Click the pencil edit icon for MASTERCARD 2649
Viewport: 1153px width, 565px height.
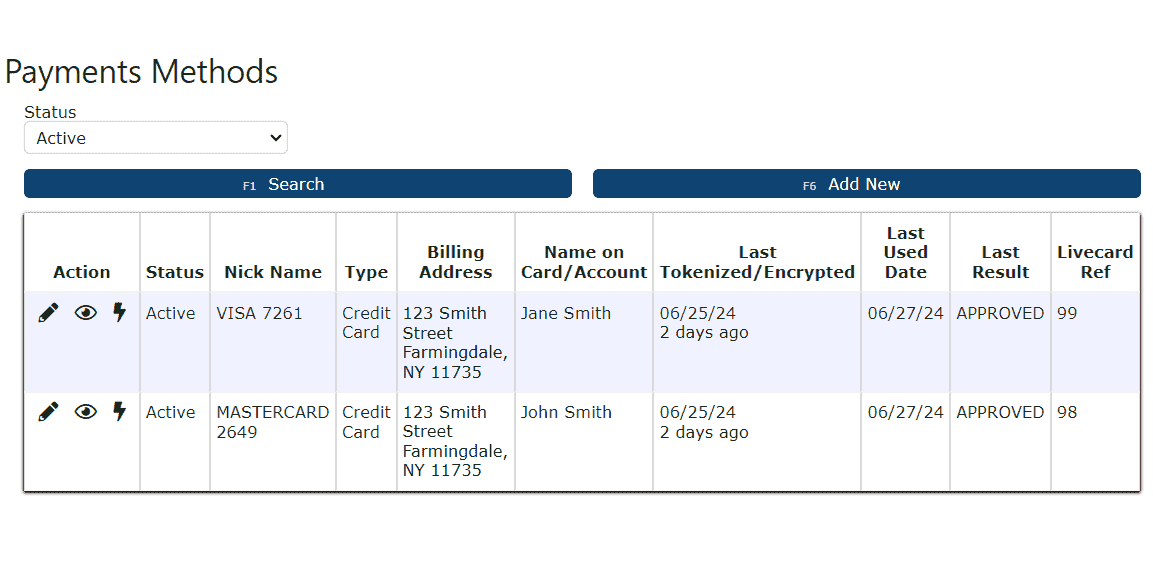click(48, 412)
